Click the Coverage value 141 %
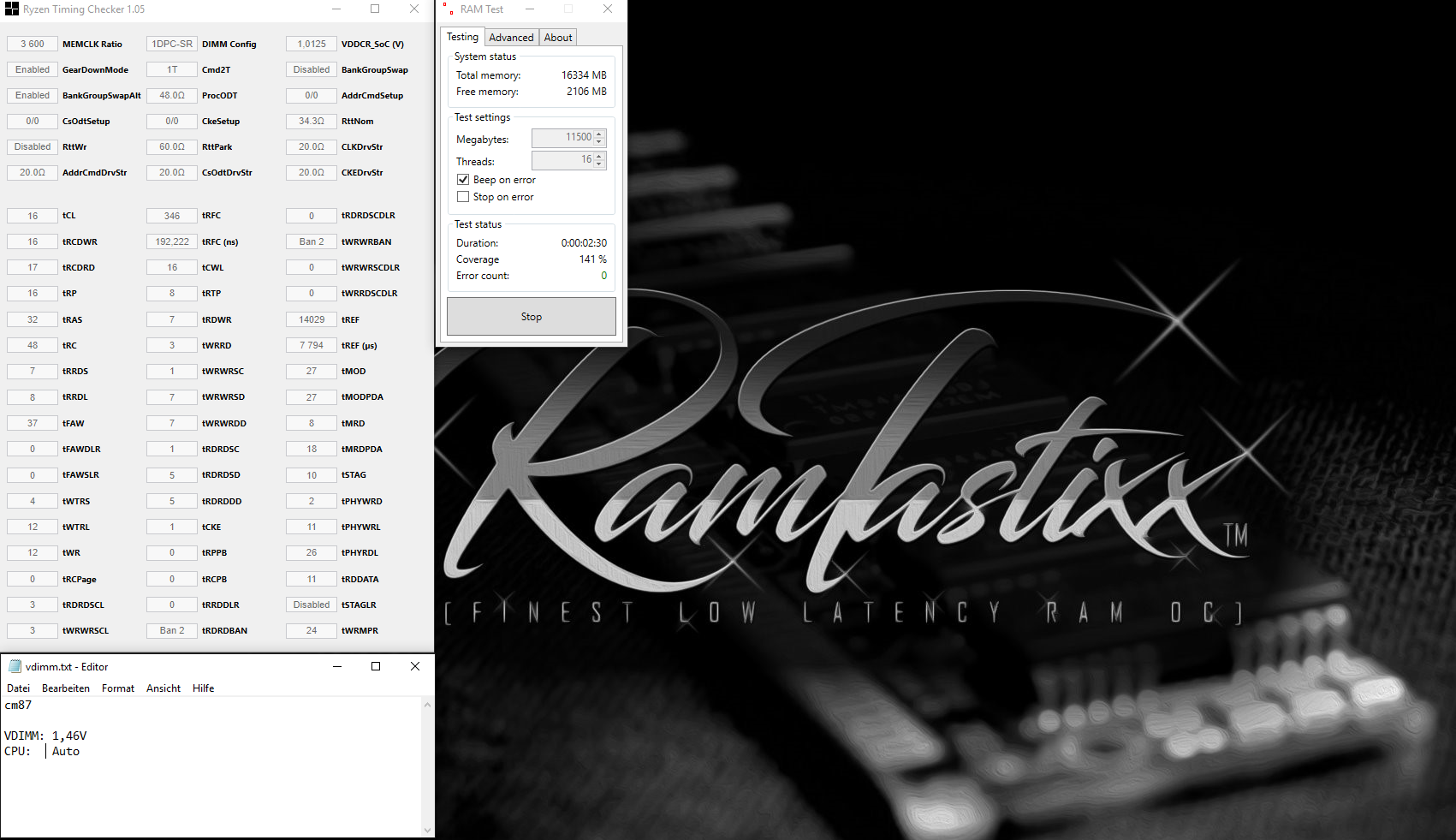1456x840 pixels. (592, 259)
